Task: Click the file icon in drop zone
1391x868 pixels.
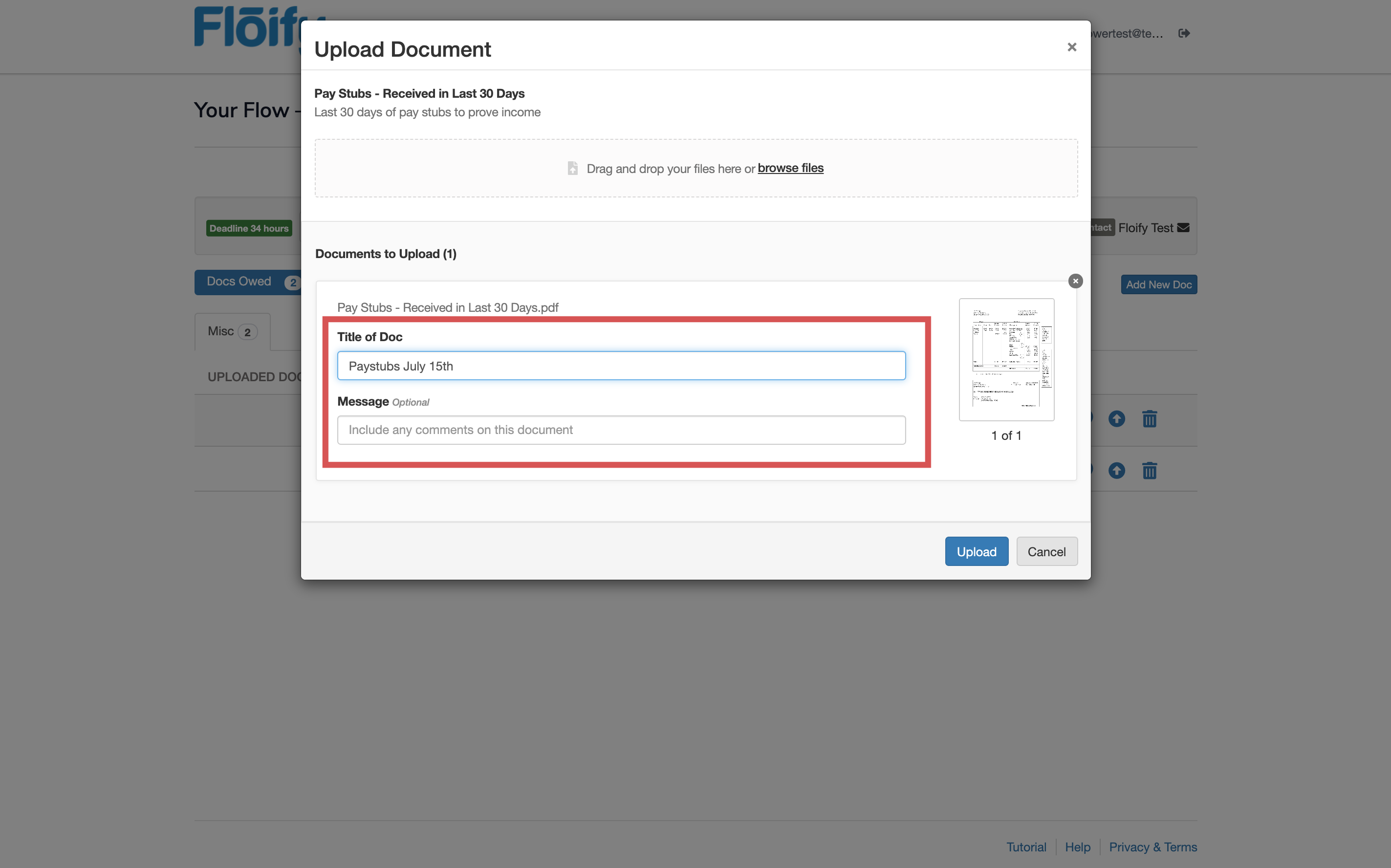Action: (x=572, y=168)
